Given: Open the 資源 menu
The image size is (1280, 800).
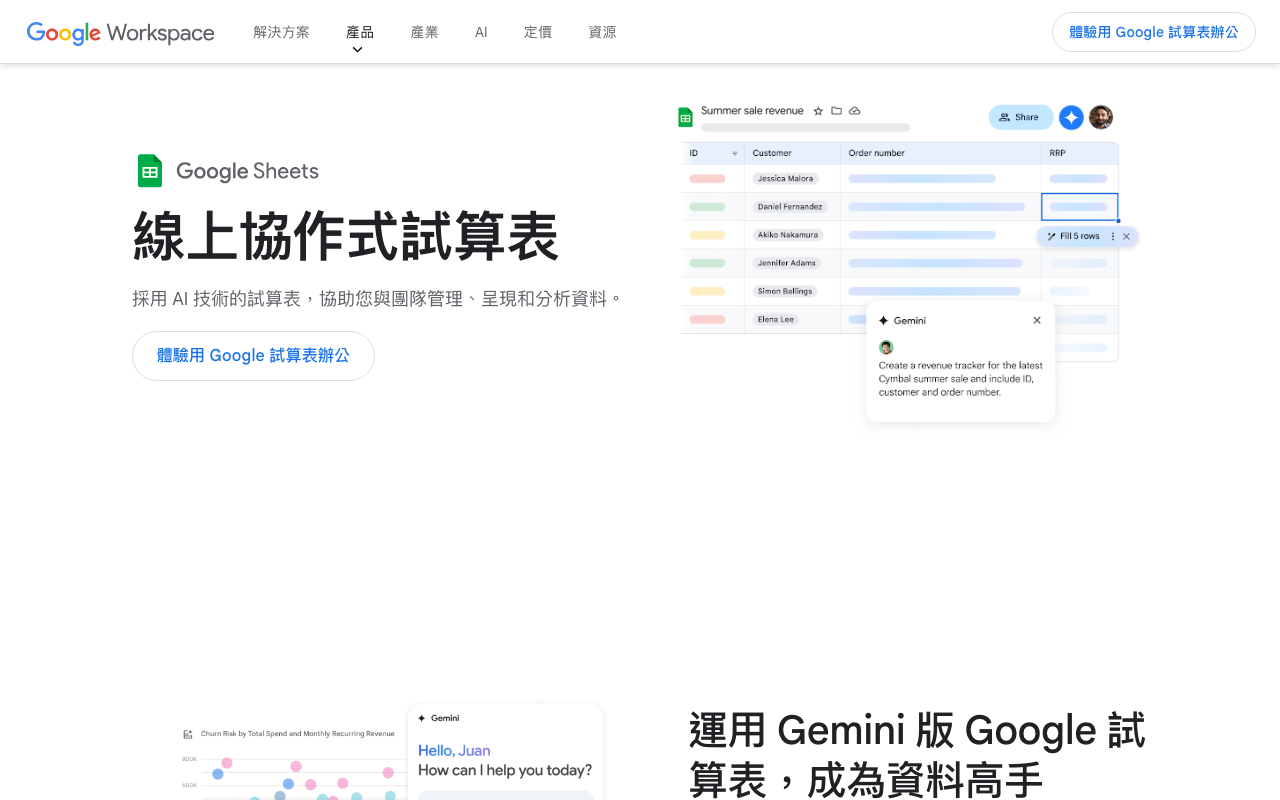Looking at the screenshot, I should pos(602,32).
